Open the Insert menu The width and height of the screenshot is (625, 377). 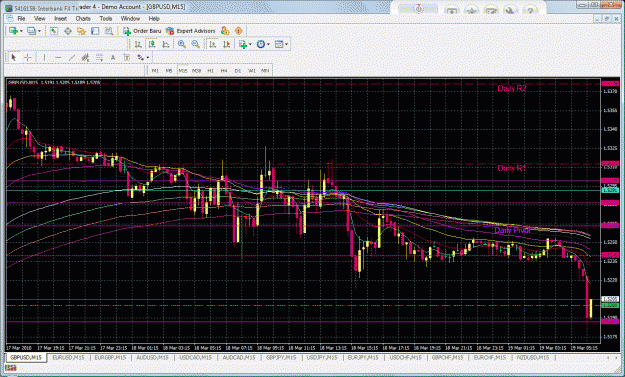click(x=61, y=18)
